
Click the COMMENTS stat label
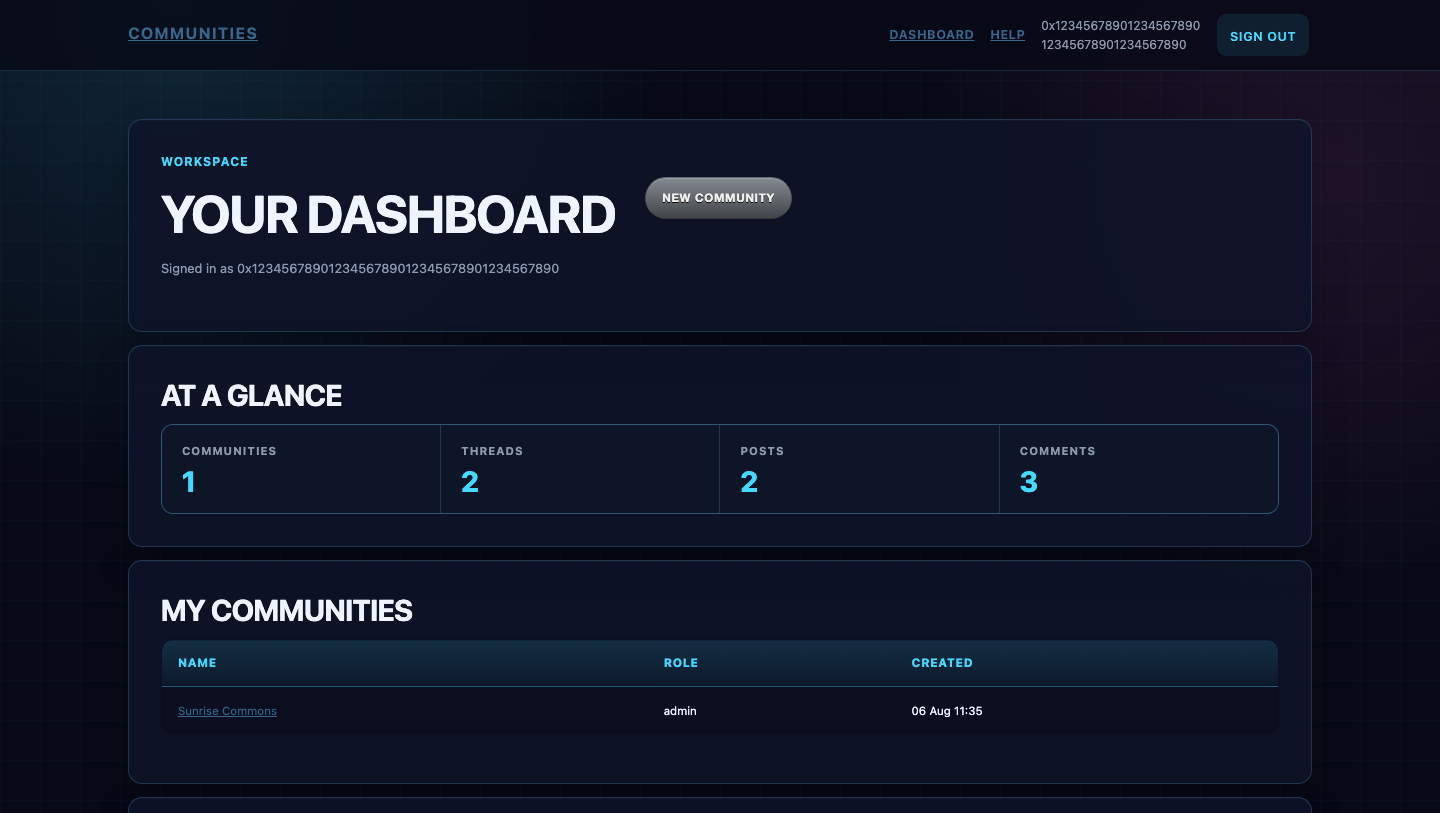point(1057,451)
